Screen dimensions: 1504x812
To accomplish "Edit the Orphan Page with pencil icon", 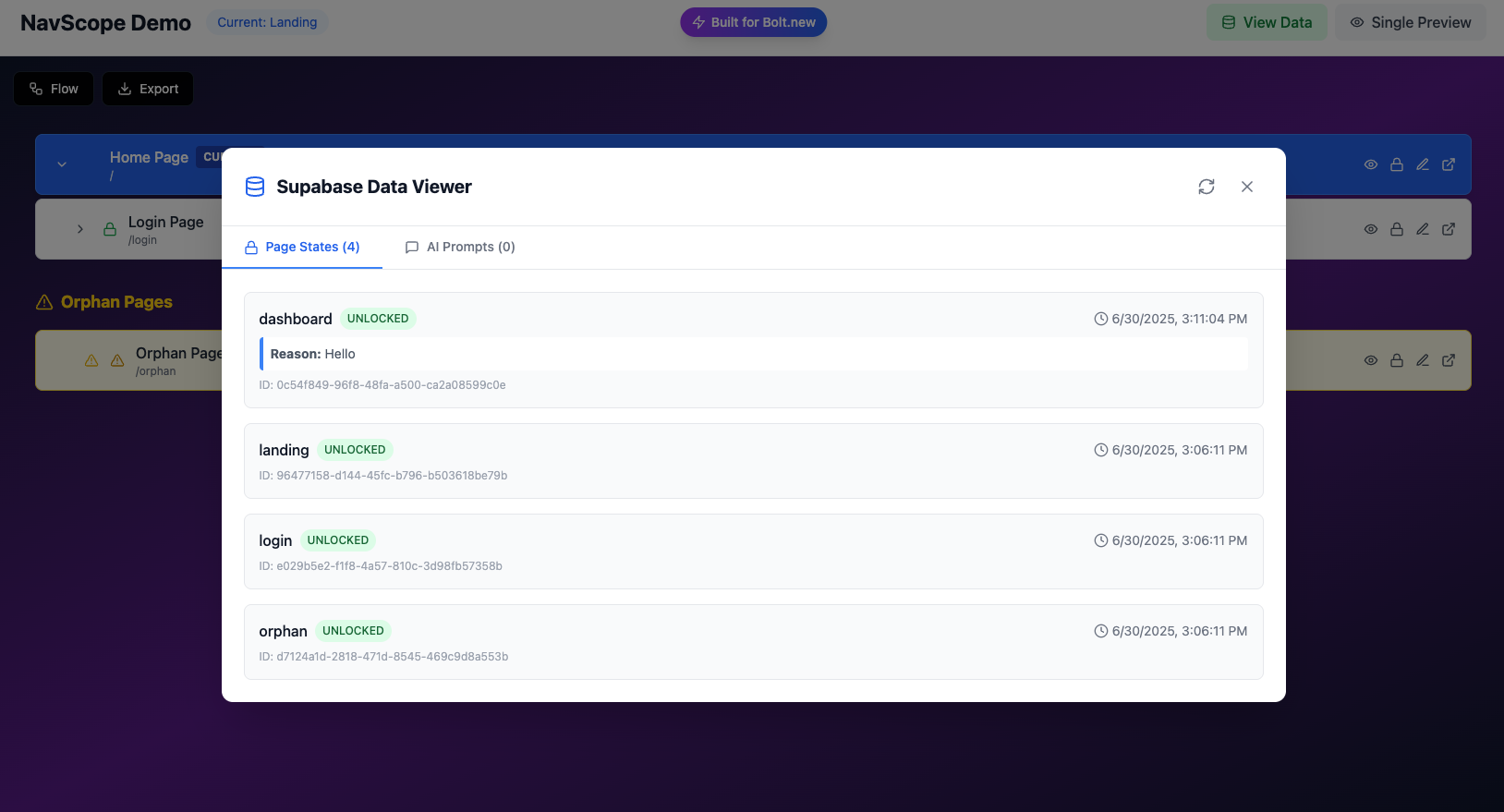I will [x=1423, y=360].
